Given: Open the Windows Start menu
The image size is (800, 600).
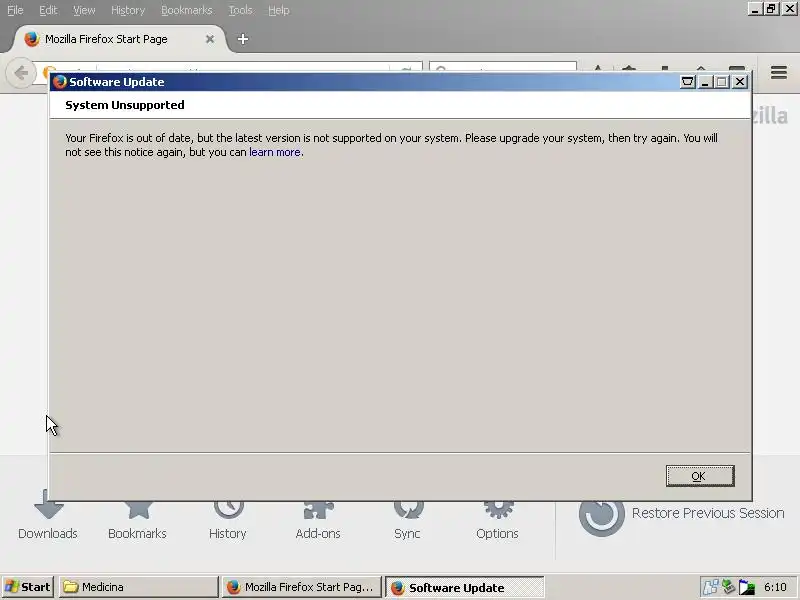Looking at the screenshot, I should (28, 587).
